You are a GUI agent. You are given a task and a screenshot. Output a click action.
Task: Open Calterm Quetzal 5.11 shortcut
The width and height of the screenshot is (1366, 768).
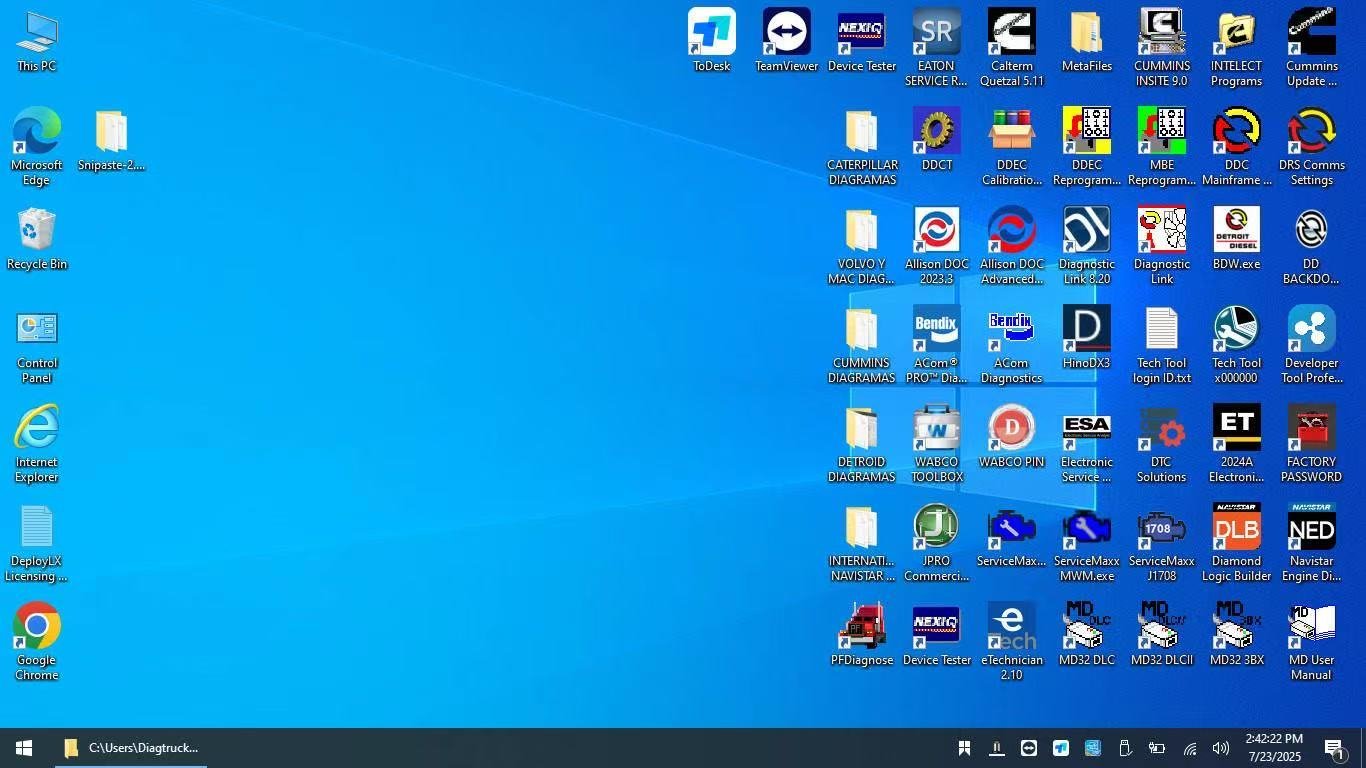click(x=1011, y=33)
